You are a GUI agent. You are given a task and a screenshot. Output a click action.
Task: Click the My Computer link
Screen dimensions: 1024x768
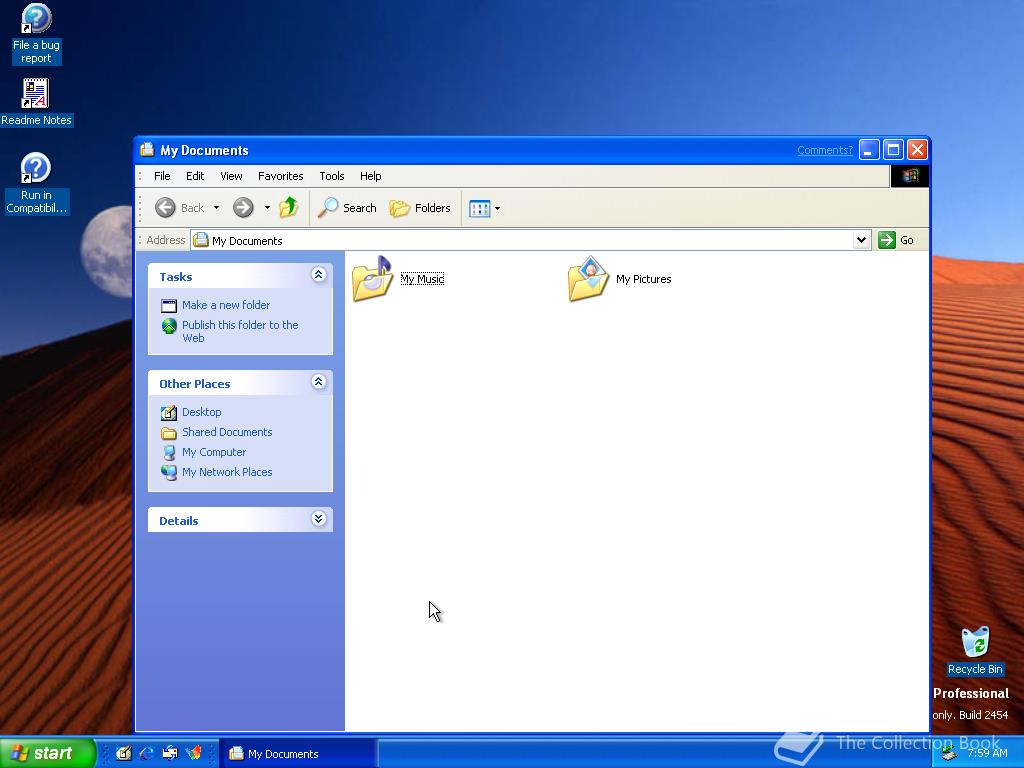[x=214, y=453]
